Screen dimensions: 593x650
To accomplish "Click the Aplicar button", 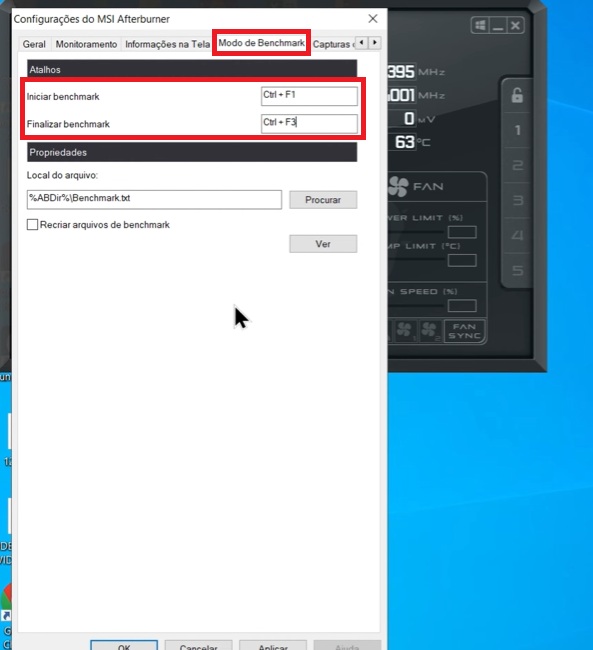I will [x=273, y=645].
